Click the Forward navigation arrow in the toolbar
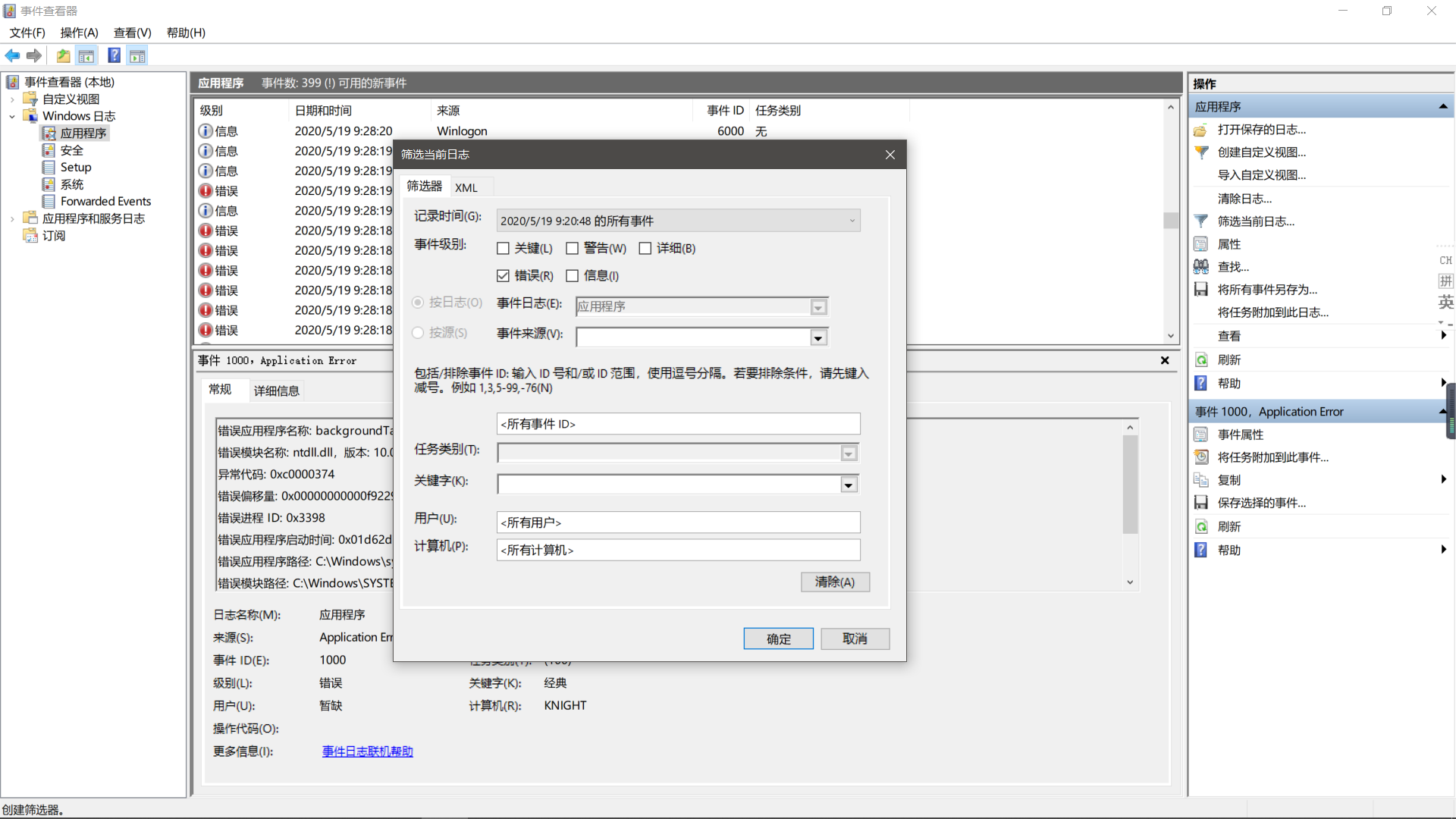This screenshot has height=819, width=1456. point(34,55)
